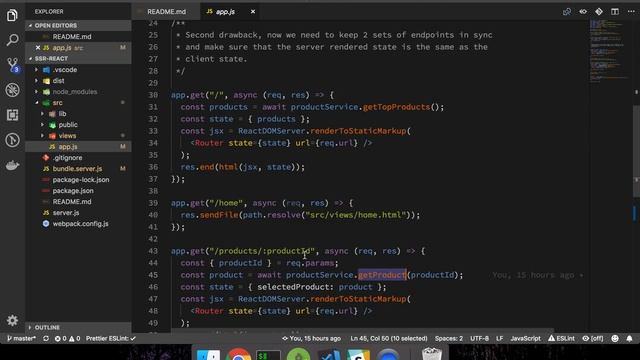The image size is (640, 360).
Task: Open the Docker view in activity bar
Action: [x=12, y=165]
